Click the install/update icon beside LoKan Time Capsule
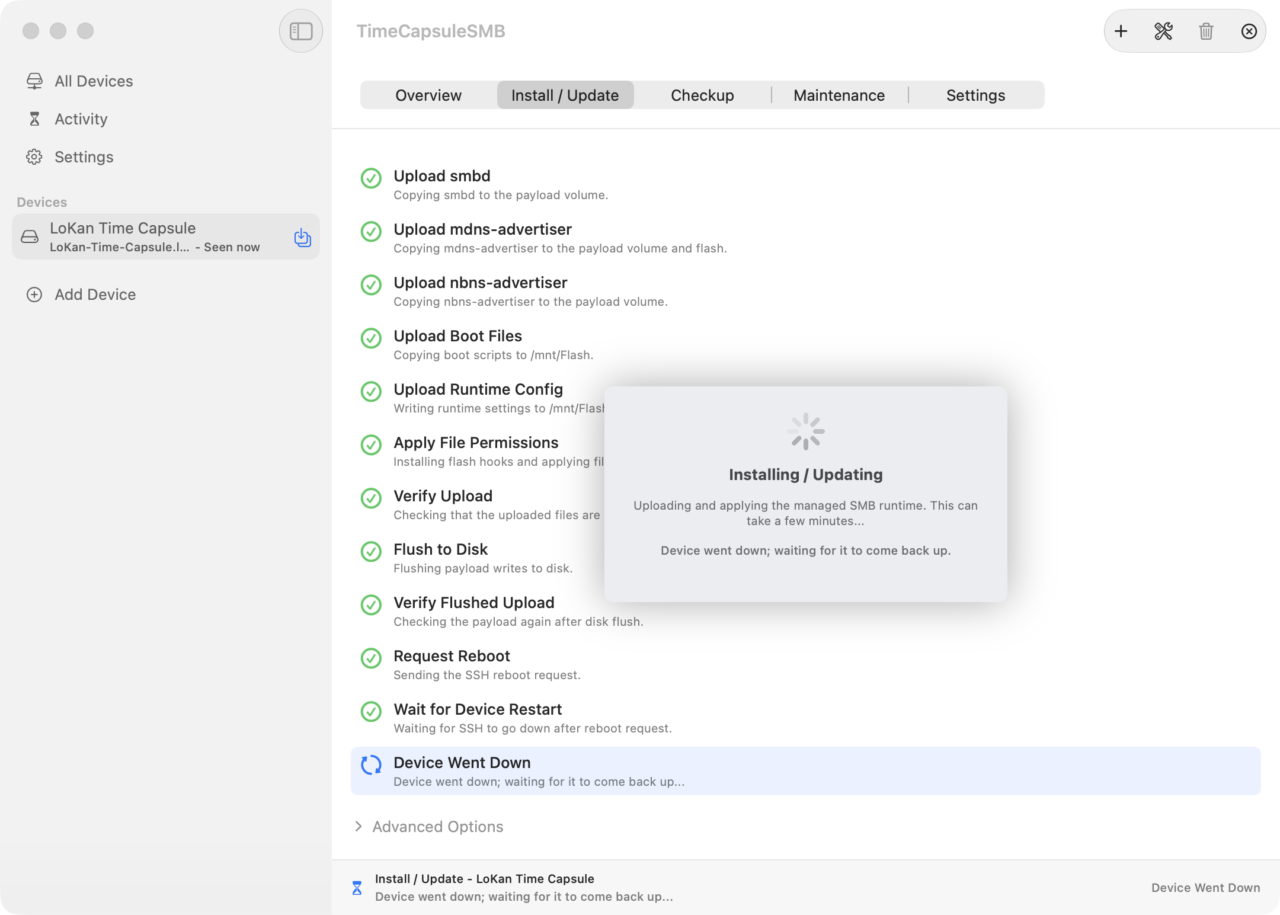 click(302, 238)
